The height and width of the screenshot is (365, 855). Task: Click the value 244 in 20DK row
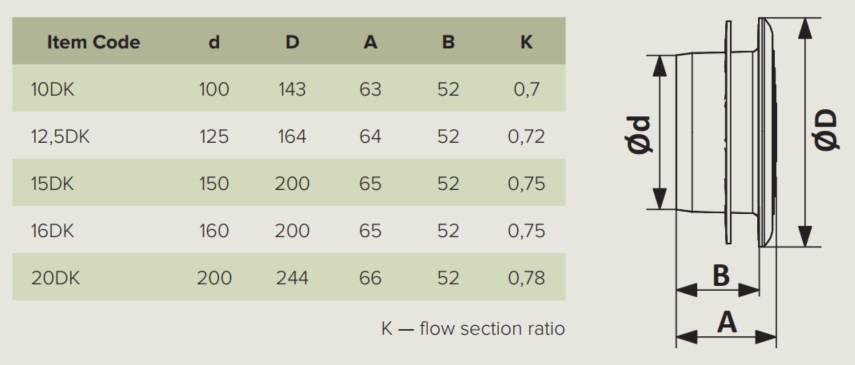click(x=292, y=278)
